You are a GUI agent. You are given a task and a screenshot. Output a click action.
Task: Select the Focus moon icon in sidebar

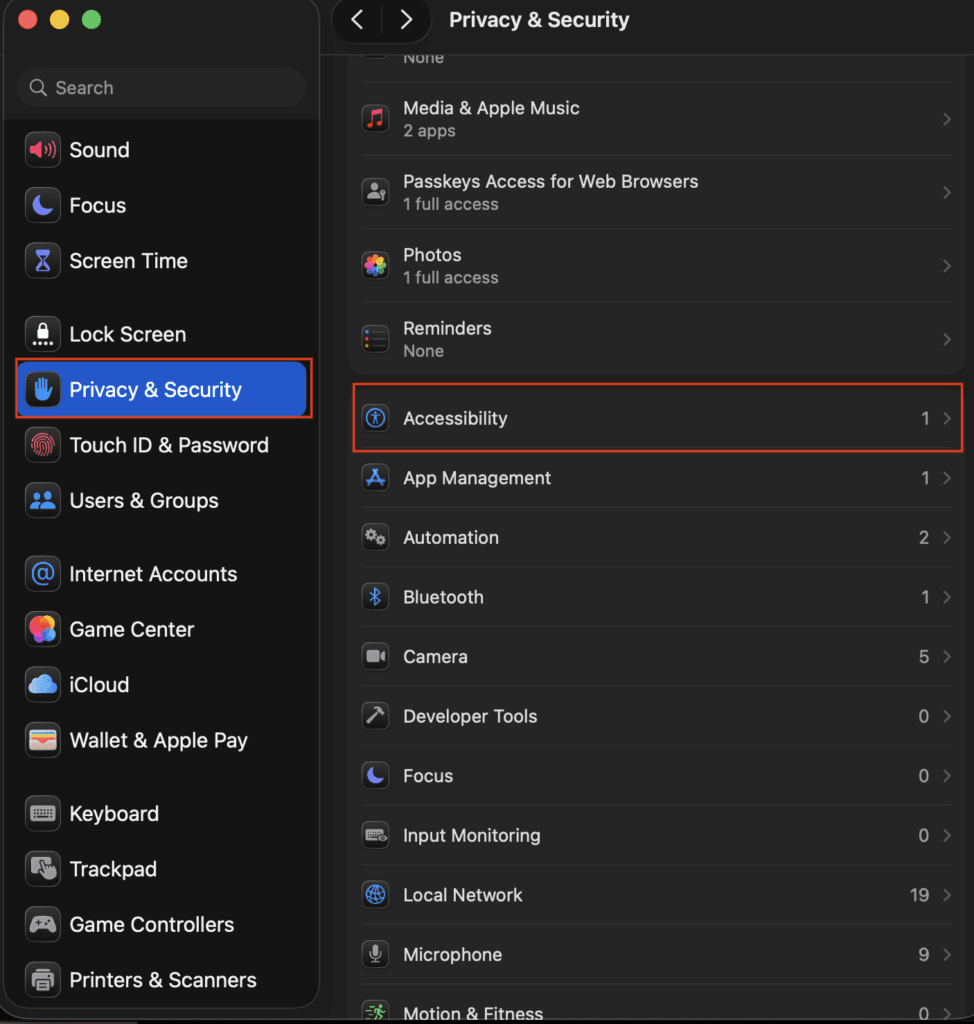click(x=42, y=205)
